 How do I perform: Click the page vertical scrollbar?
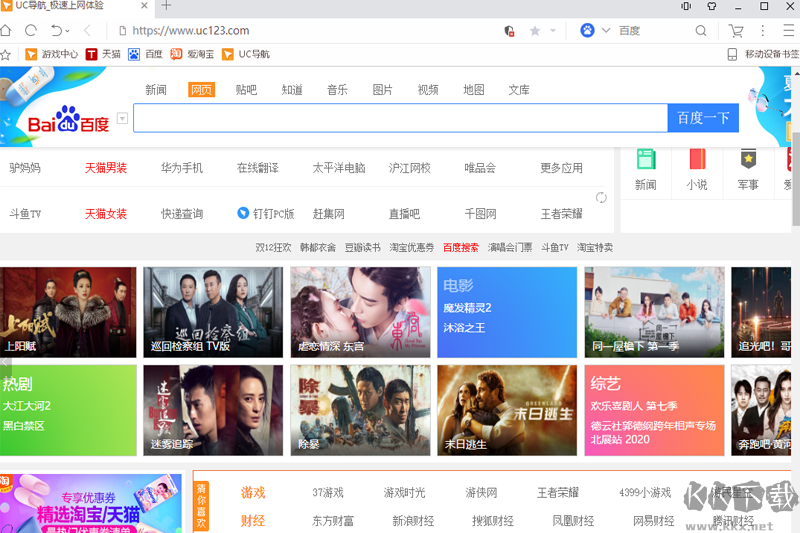pyautogui.click(x=796, y=179)
